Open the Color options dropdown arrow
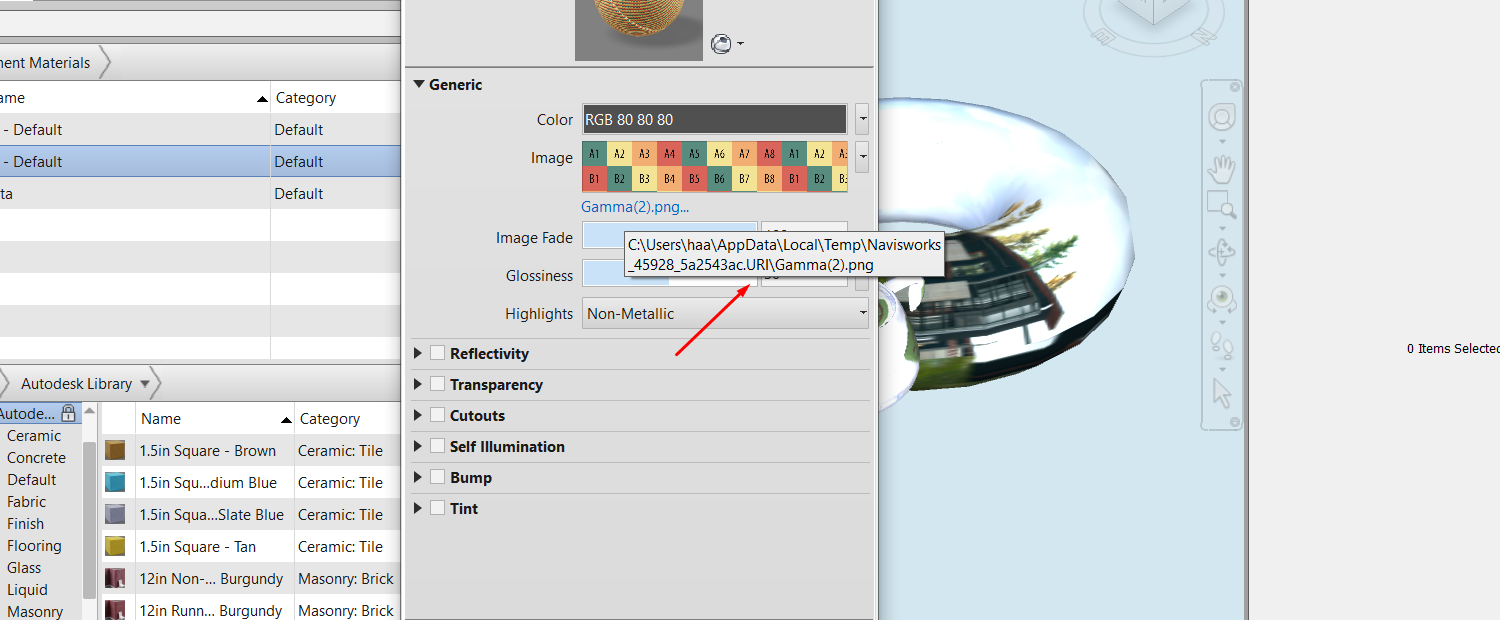1500x620 pixels. [x=862, y=119]
